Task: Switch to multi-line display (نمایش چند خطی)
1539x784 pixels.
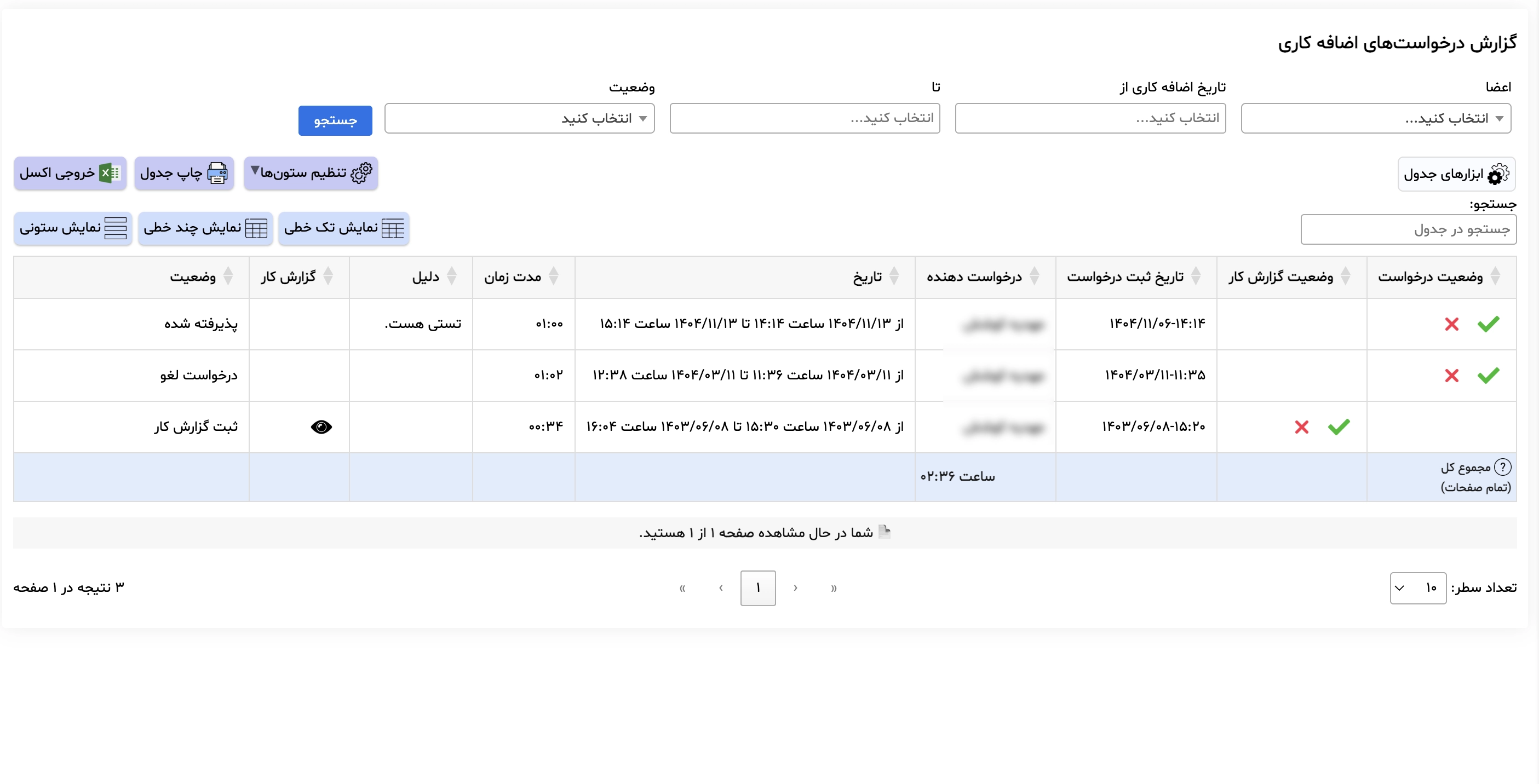Action: click(x=205, y=228)
